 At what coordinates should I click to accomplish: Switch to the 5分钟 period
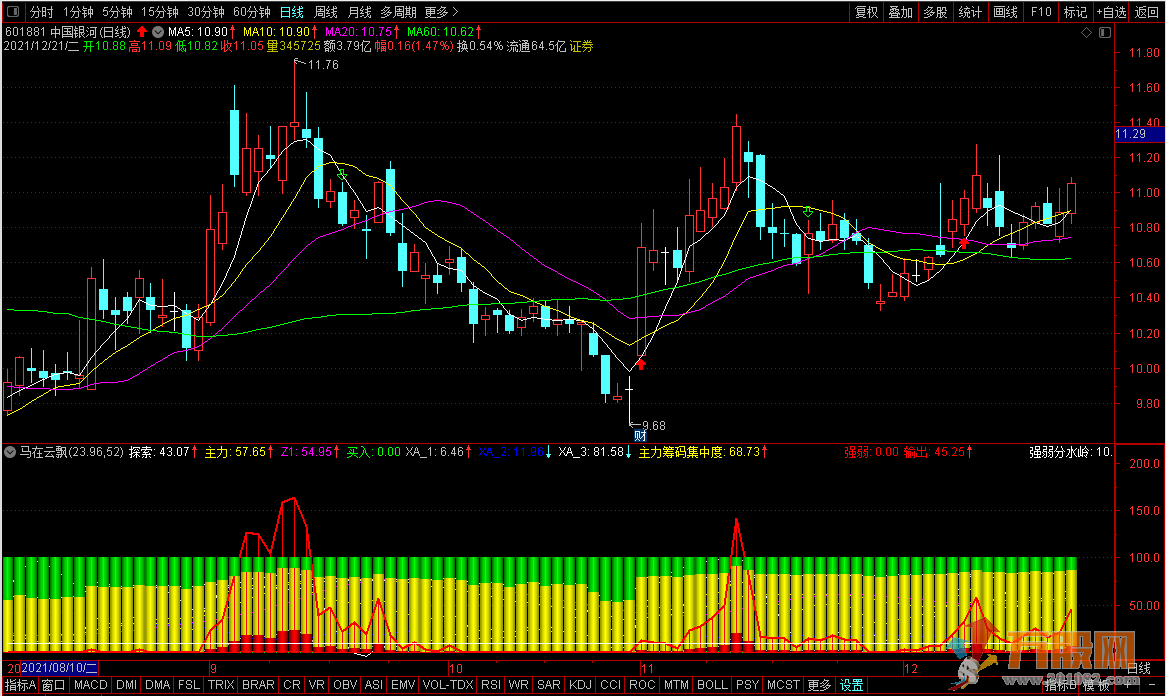pyautogui.click(x=117, y=12)
